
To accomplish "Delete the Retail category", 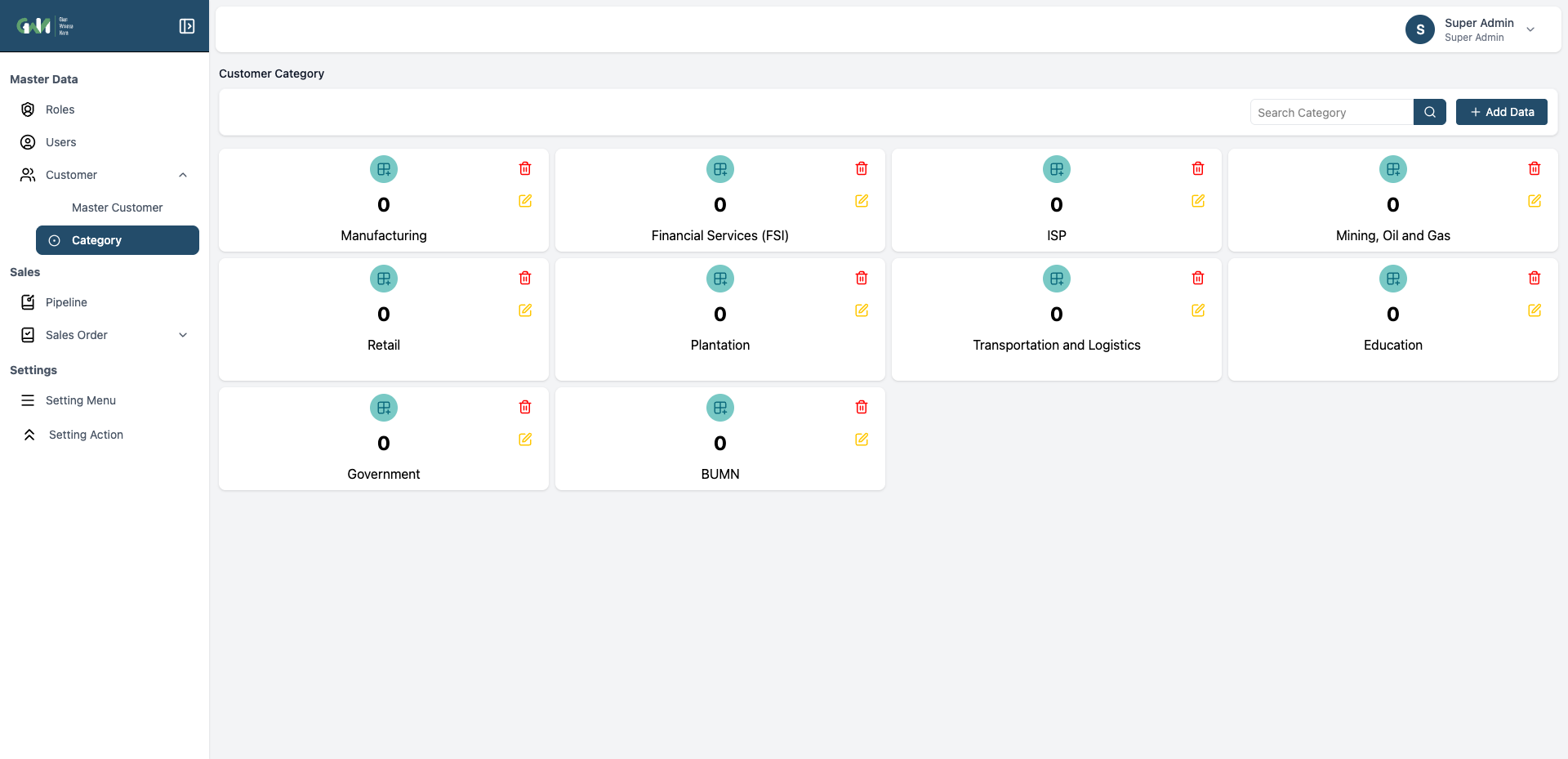I will [x=525, y=278].
